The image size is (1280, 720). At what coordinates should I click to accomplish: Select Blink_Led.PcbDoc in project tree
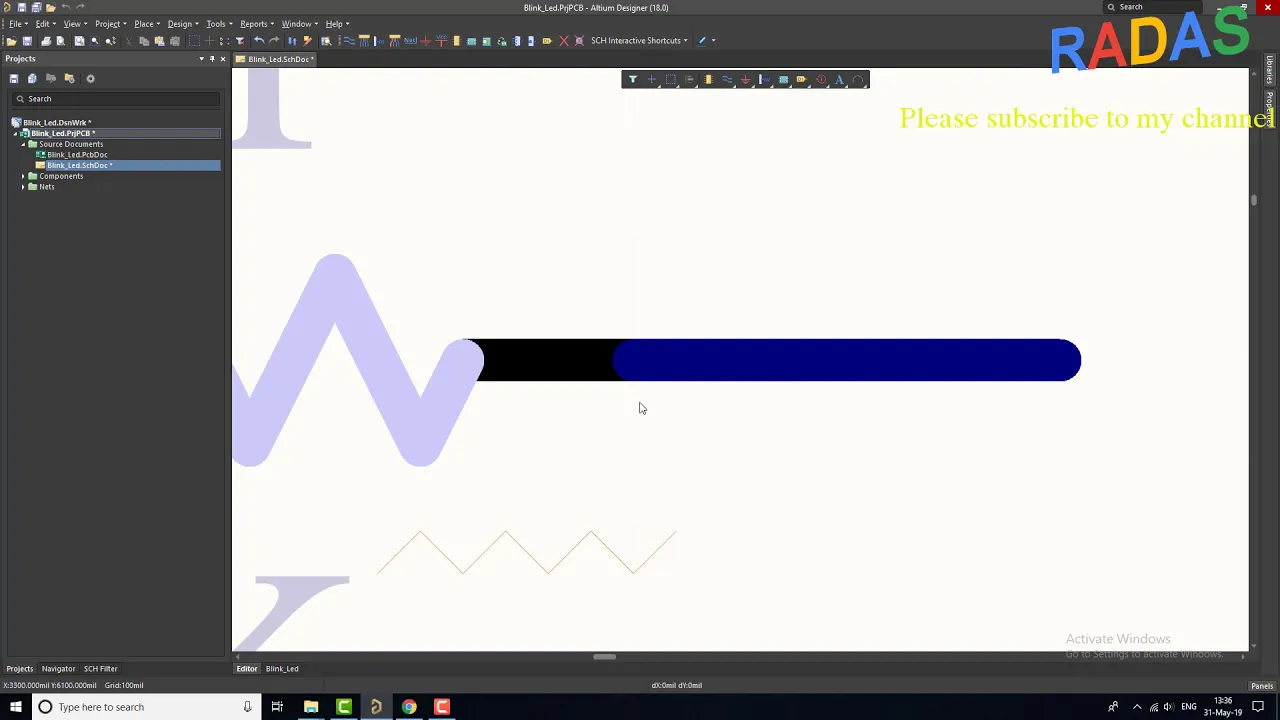77,155
